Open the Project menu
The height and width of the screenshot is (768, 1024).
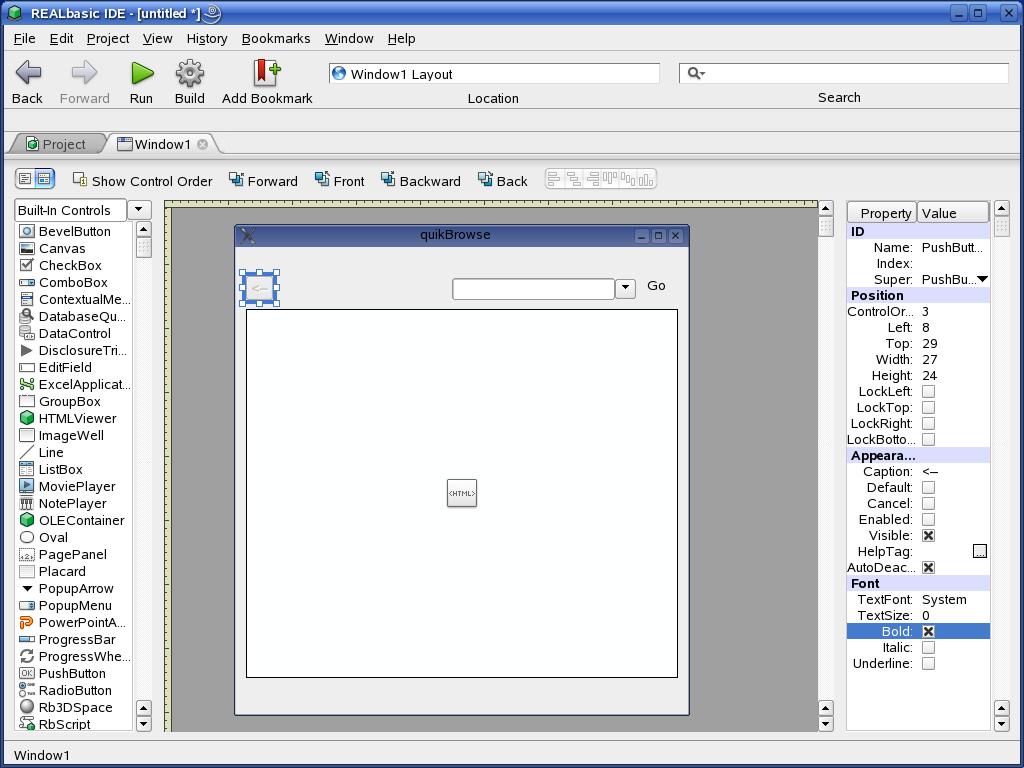[108, 39]
